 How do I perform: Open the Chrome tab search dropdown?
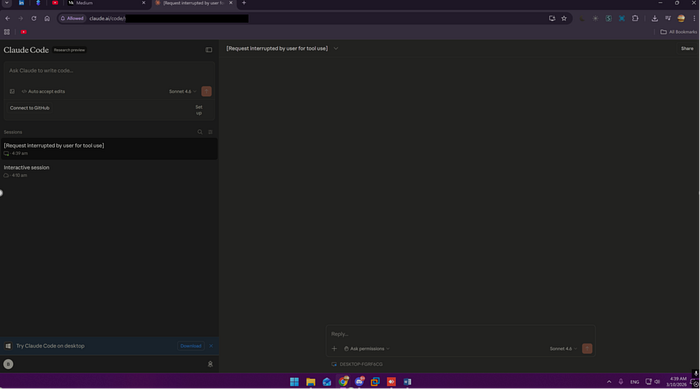(x=7, y=3)
